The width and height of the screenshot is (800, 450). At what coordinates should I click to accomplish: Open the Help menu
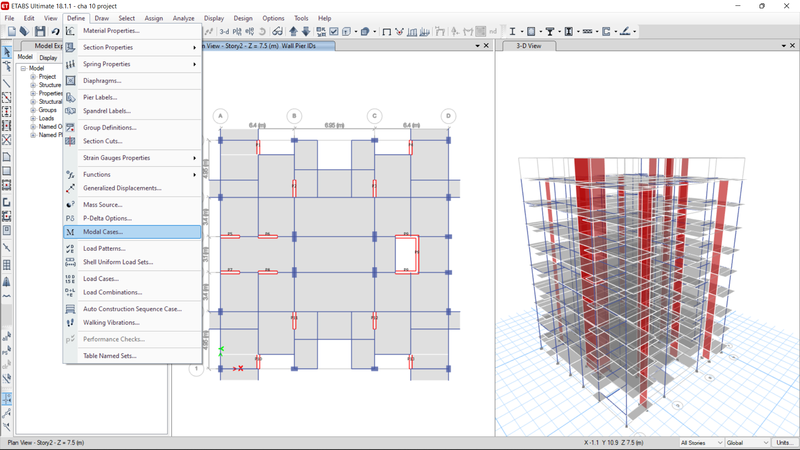pos(324,18)
